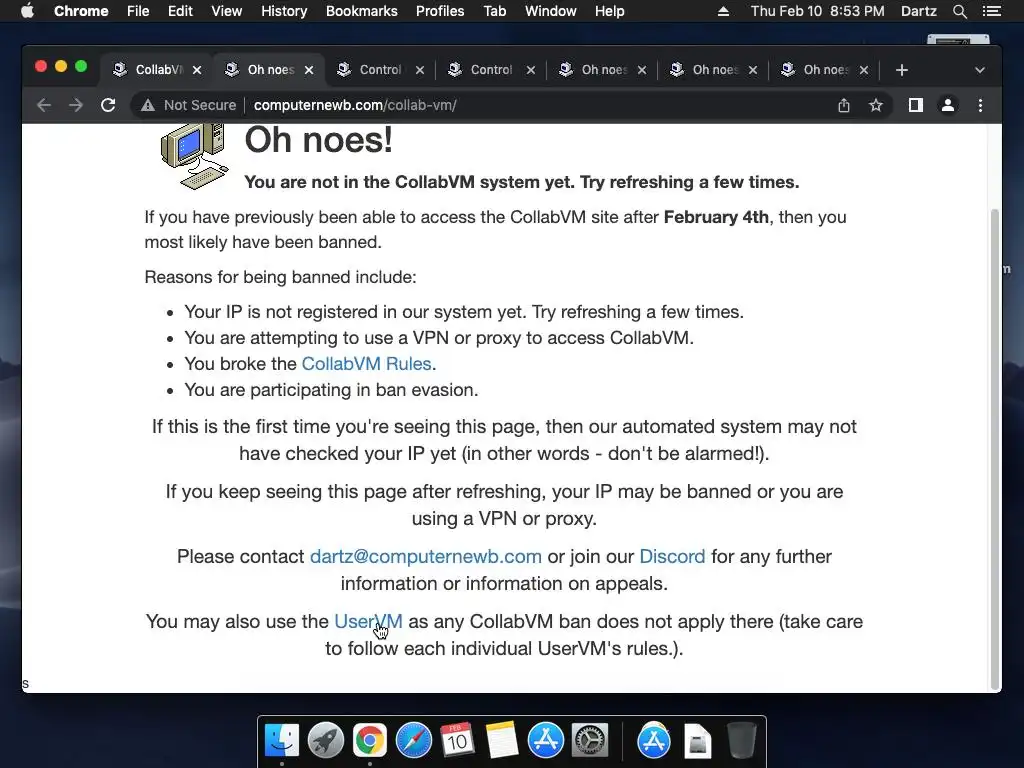Click the Share page icon in address bar
Image resolution: width=1024 pixels, height=768 pixels.
click(x=844, y=105)
